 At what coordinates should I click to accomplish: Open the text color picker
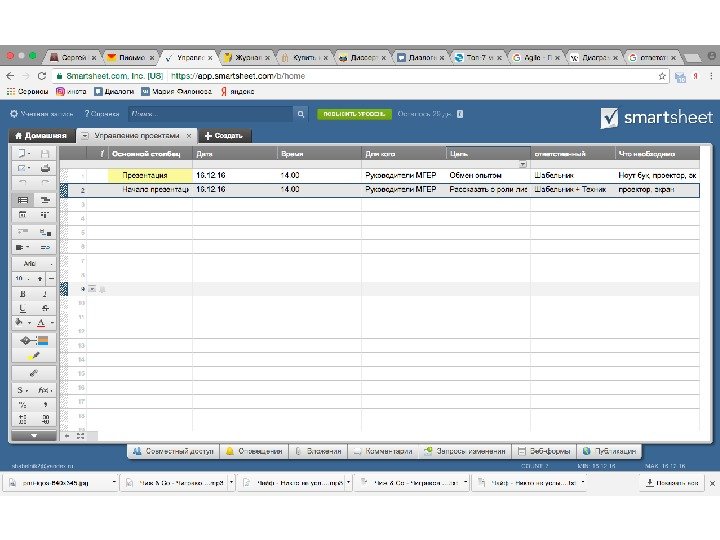pos(45,322)
